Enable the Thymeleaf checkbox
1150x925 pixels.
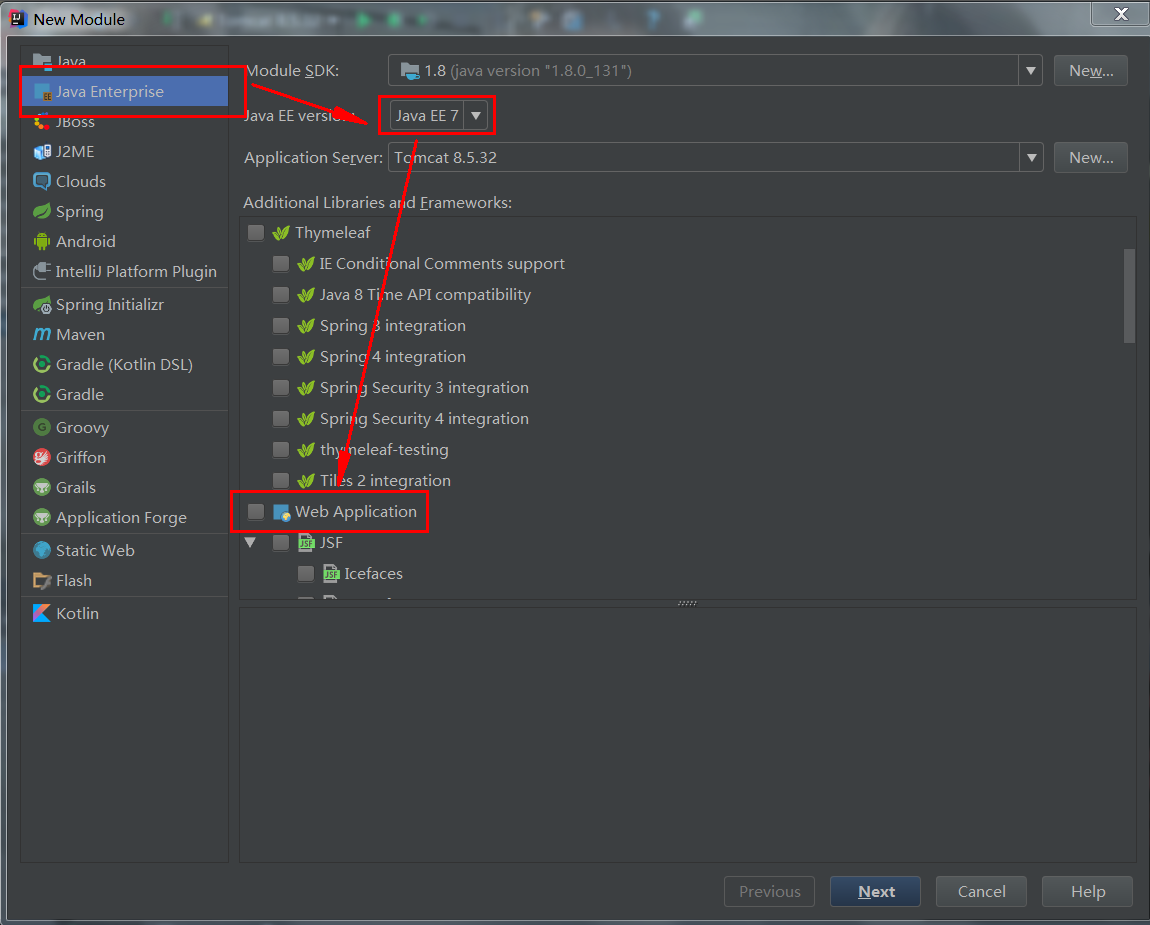(x=256, y=233)
